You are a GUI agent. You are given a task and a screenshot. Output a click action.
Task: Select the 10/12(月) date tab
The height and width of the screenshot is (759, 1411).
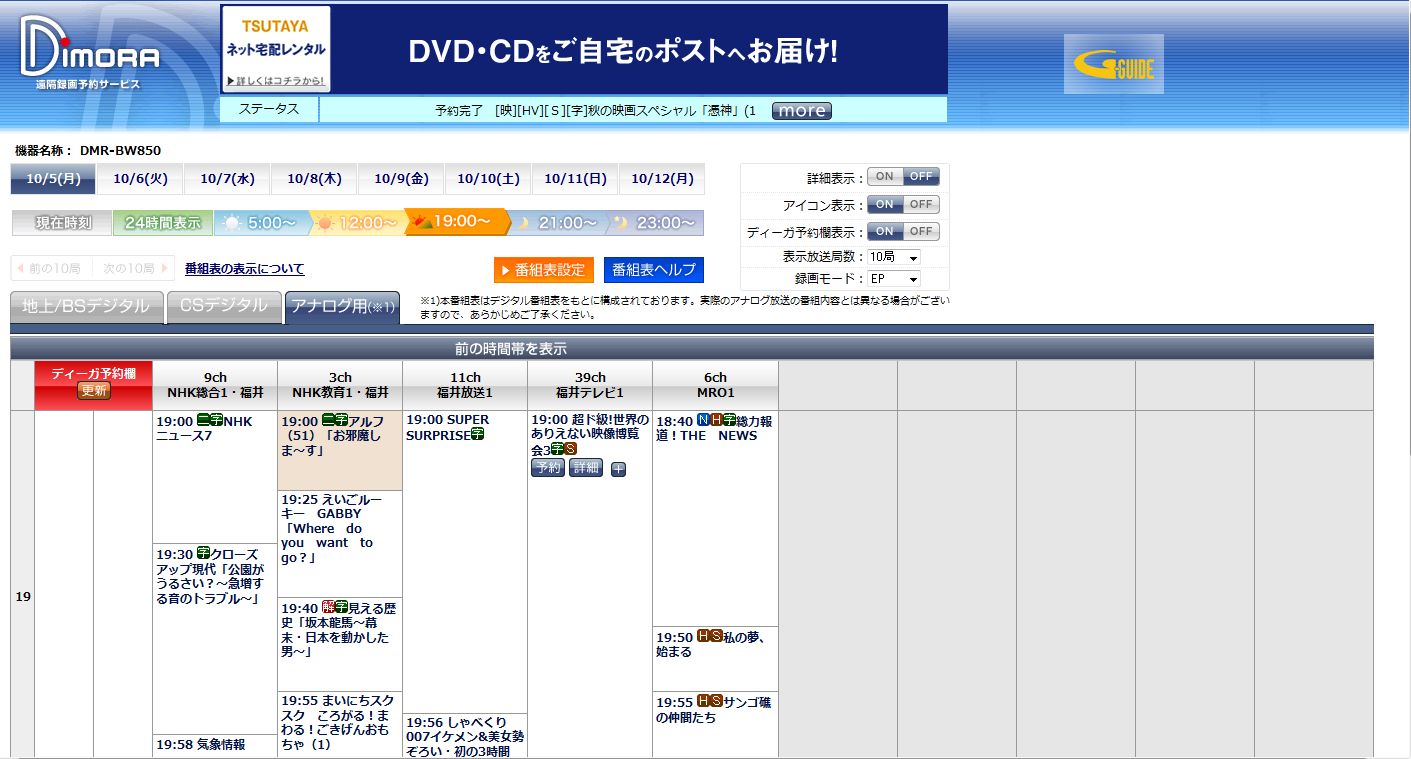point(662,179)
